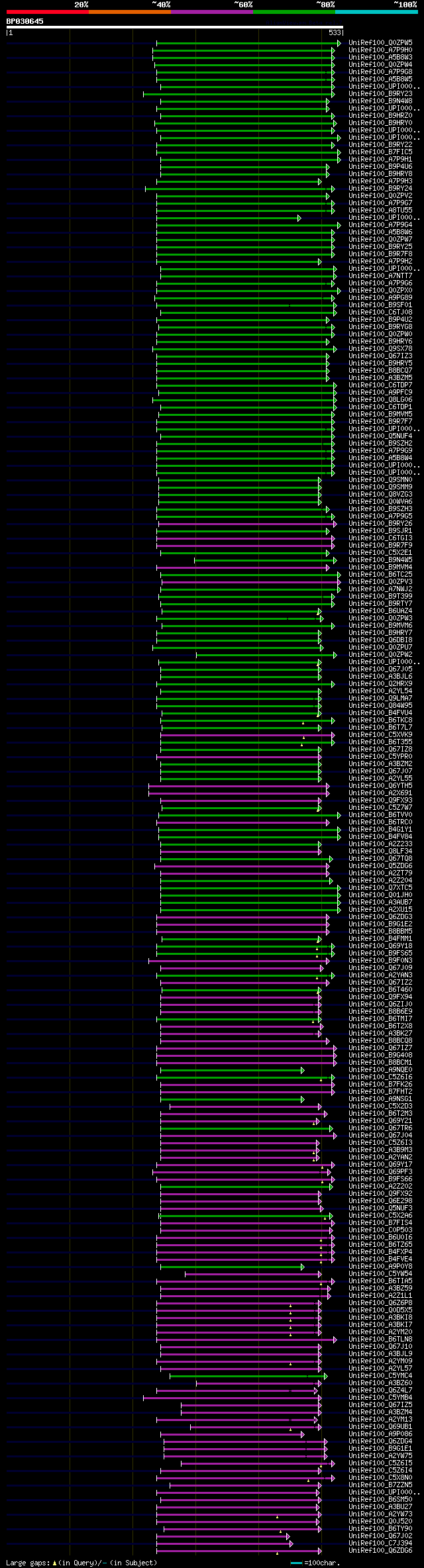Screen dimensions: 424x1568
Task: Click the UniRef100_A7P9H1 label
Action: 380,160
